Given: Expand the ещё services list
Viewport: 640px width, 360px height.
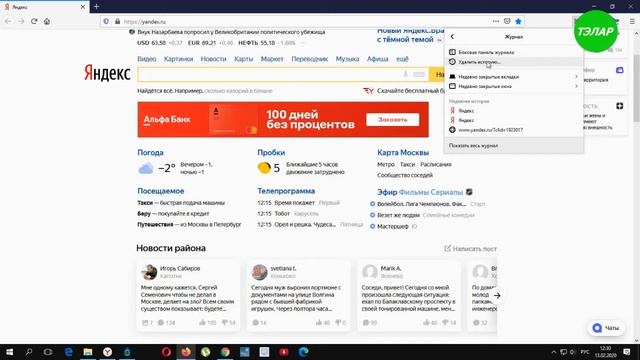Looking at the screenshot, I should click(402, 59).
